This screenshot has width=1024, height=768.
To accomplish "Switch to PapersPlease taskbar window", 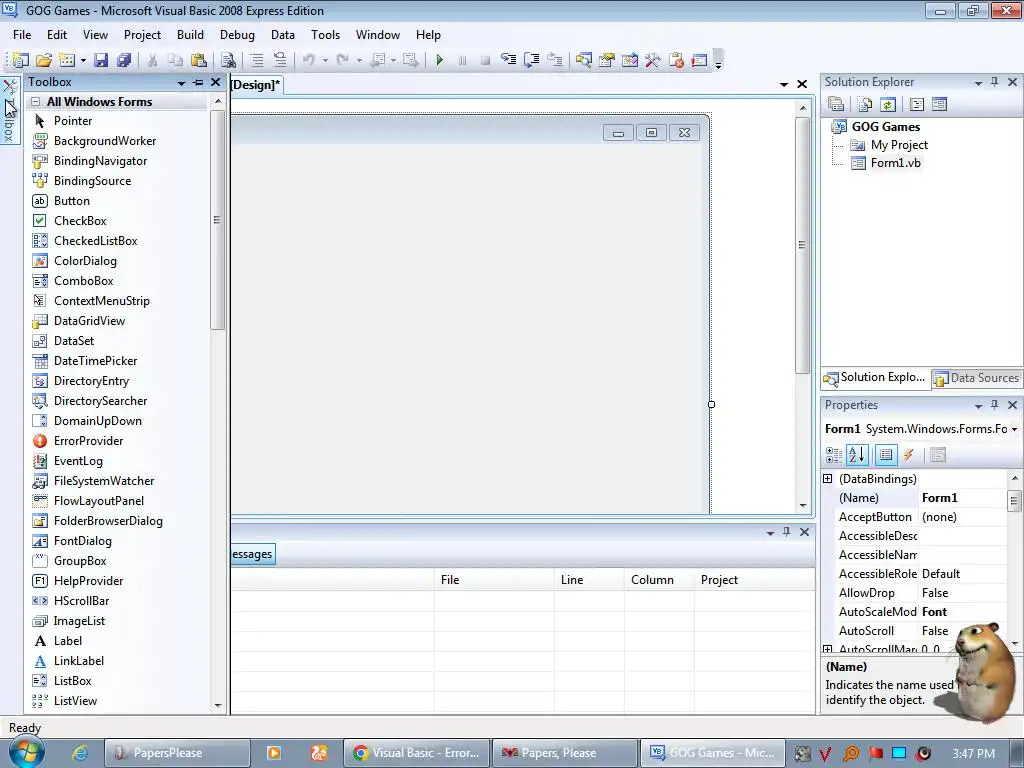I will 178,753.
